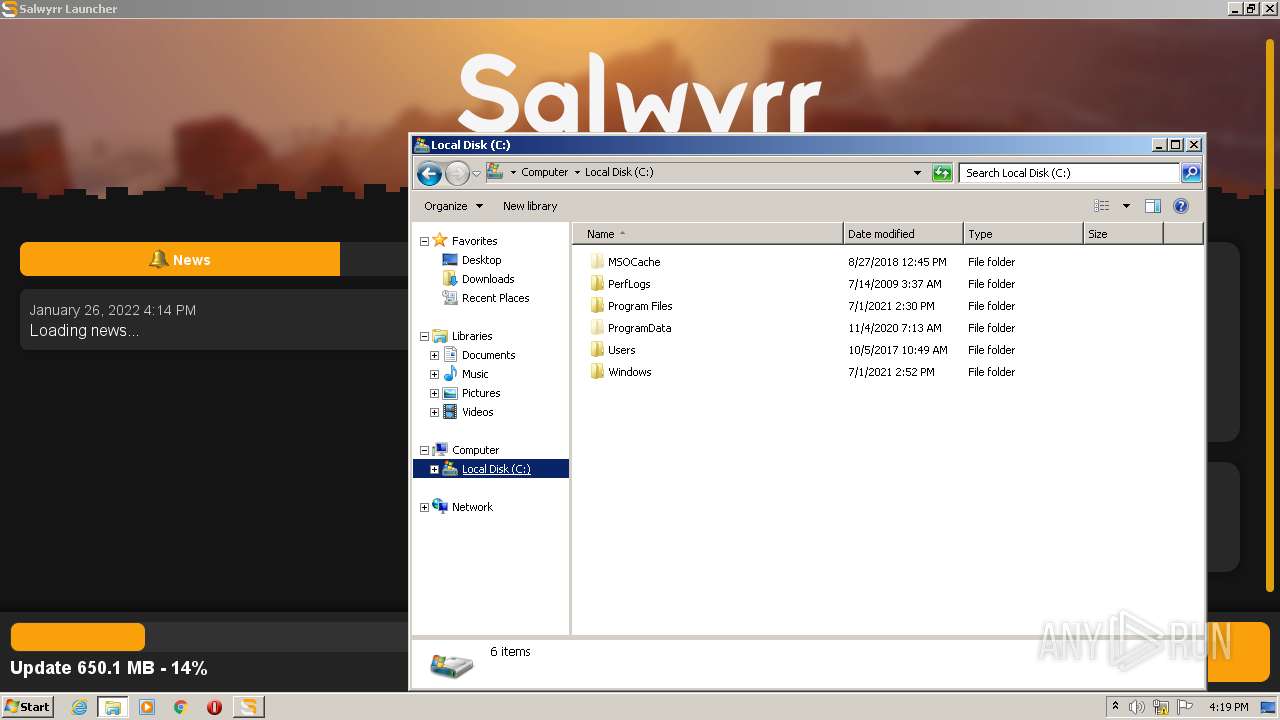This screenshot has width=1280, height=720.
Task: Select Recent Places under Favorites
Action: point(495,298)
